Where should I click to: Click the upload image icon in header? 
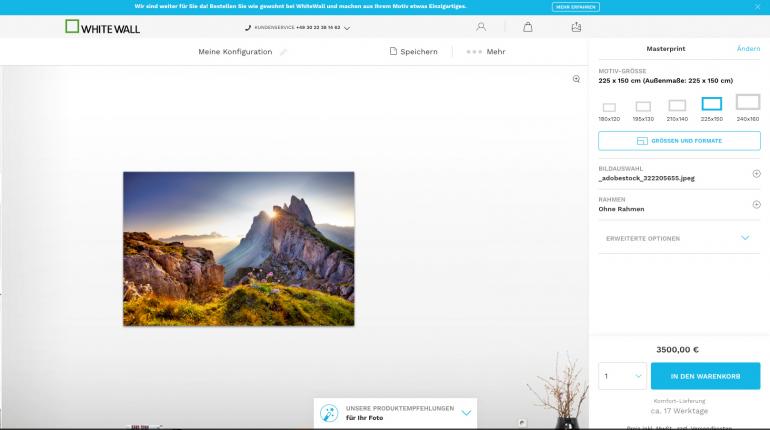[576, 27]
